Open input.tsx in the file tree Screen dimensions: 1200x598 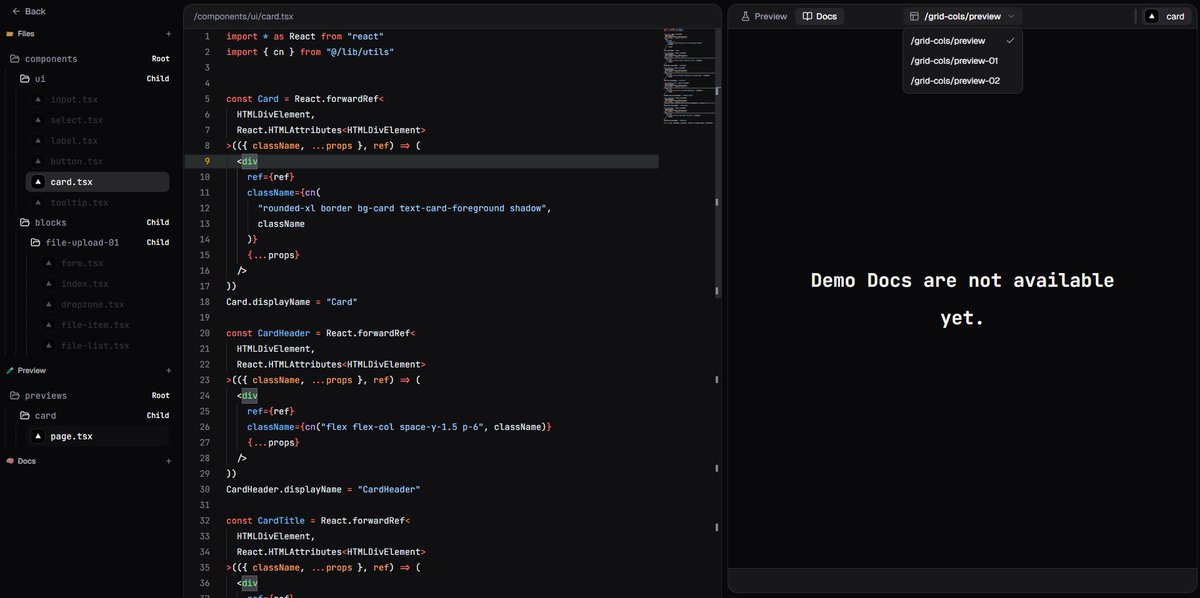point(74,99)
